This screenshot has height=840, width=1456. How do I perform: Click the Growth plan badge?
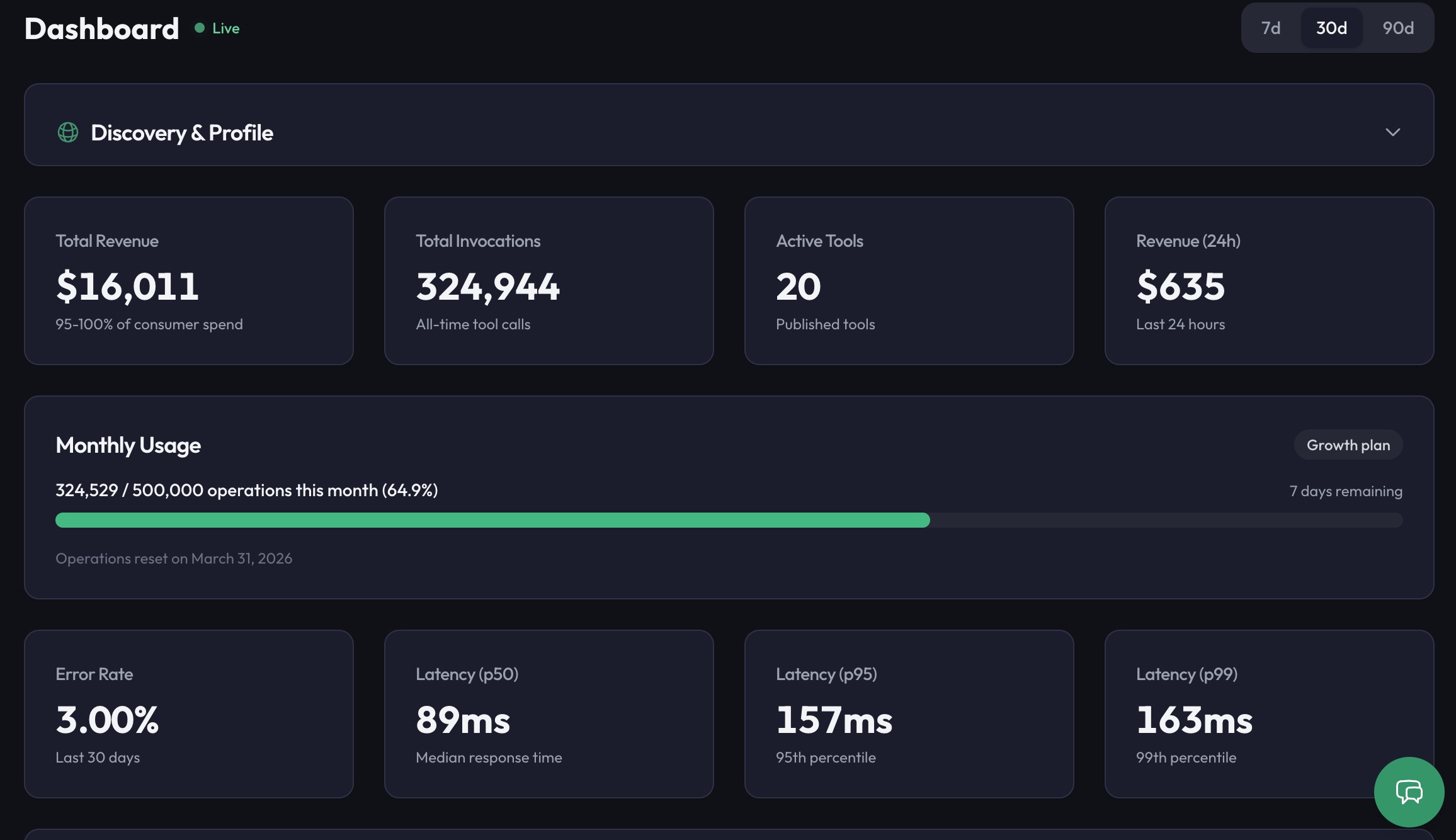click(x=1348, y=445)
